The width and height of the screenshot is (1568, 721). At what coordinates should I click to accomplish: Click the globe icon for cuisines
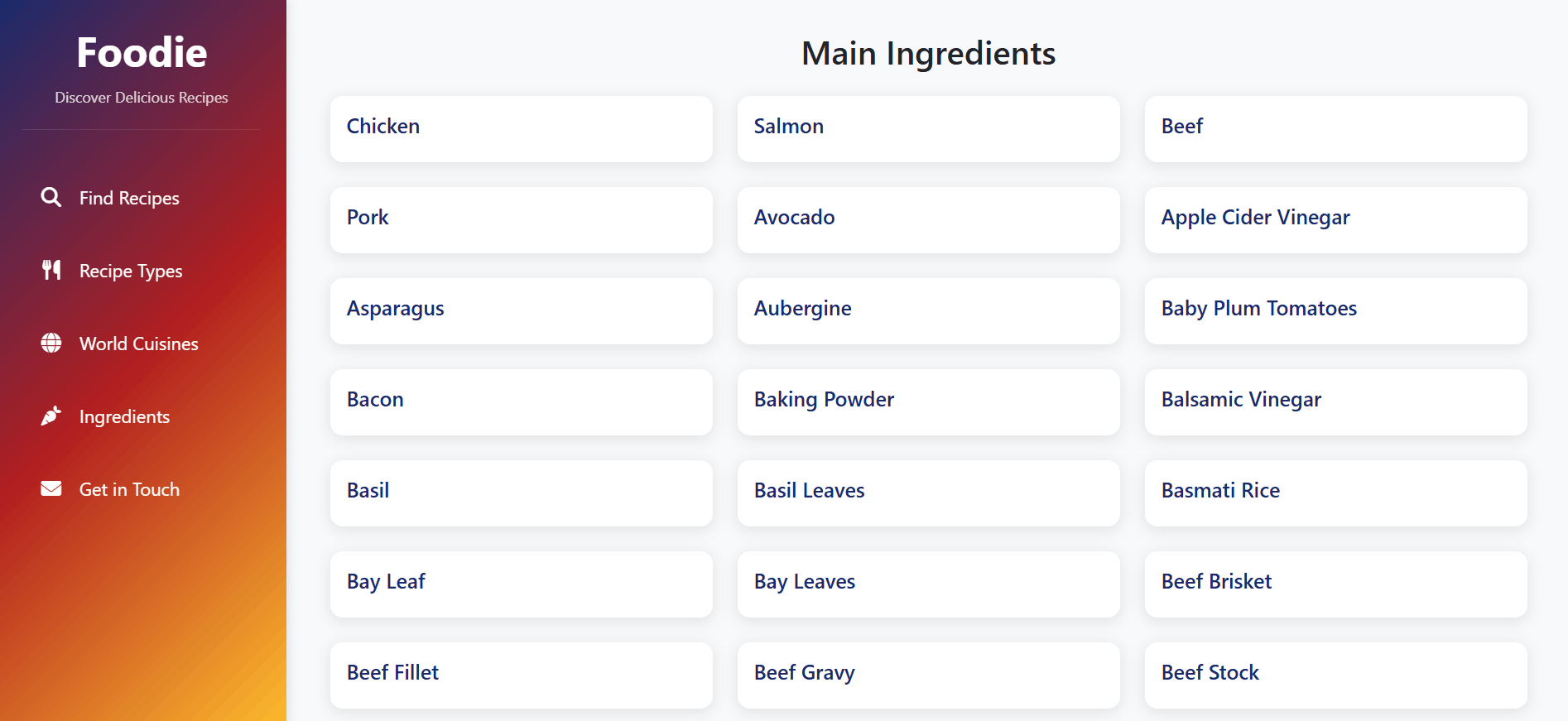51,343
